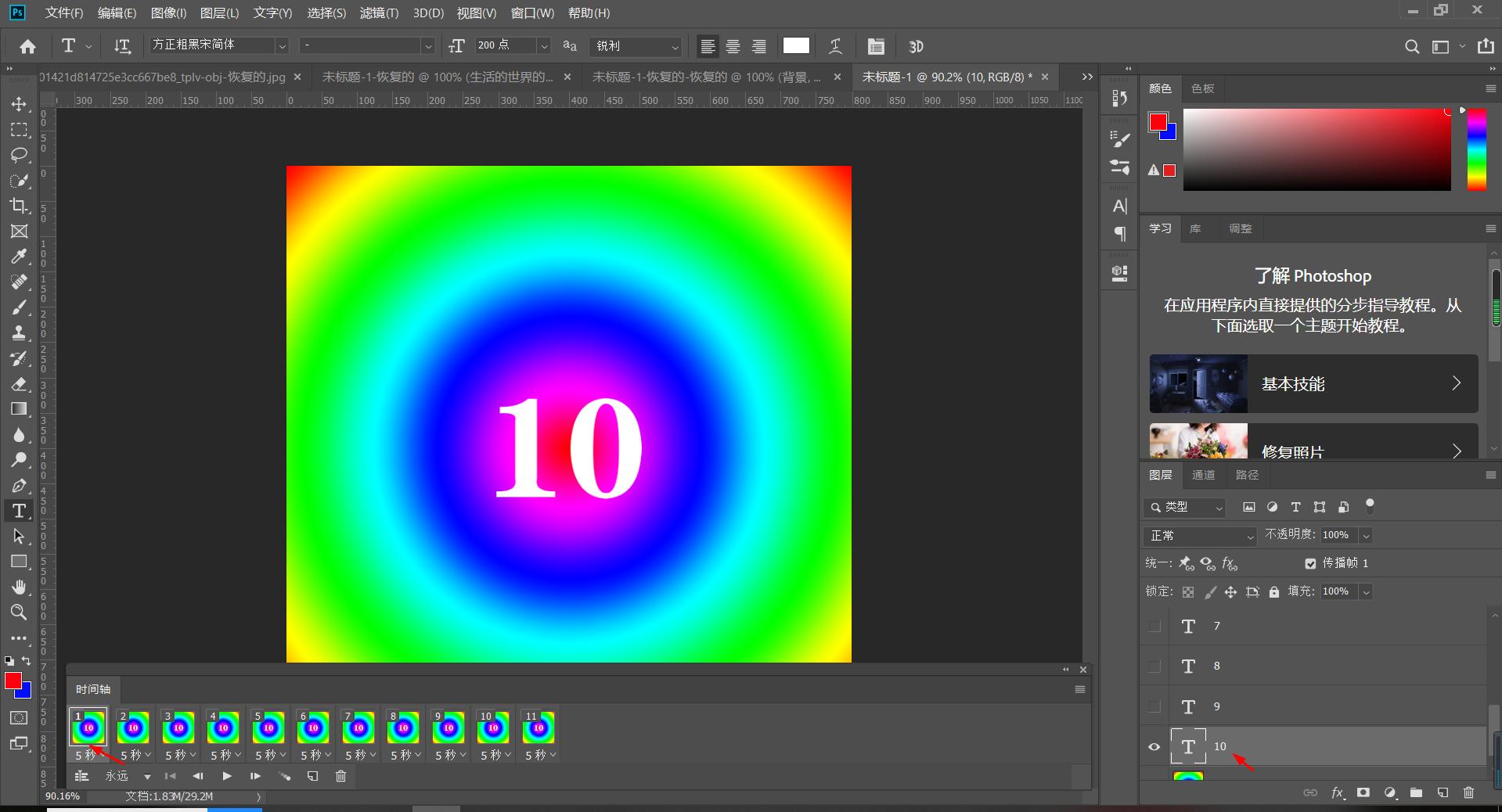Open the 基本技能 tutorial

coord(1313,383)
